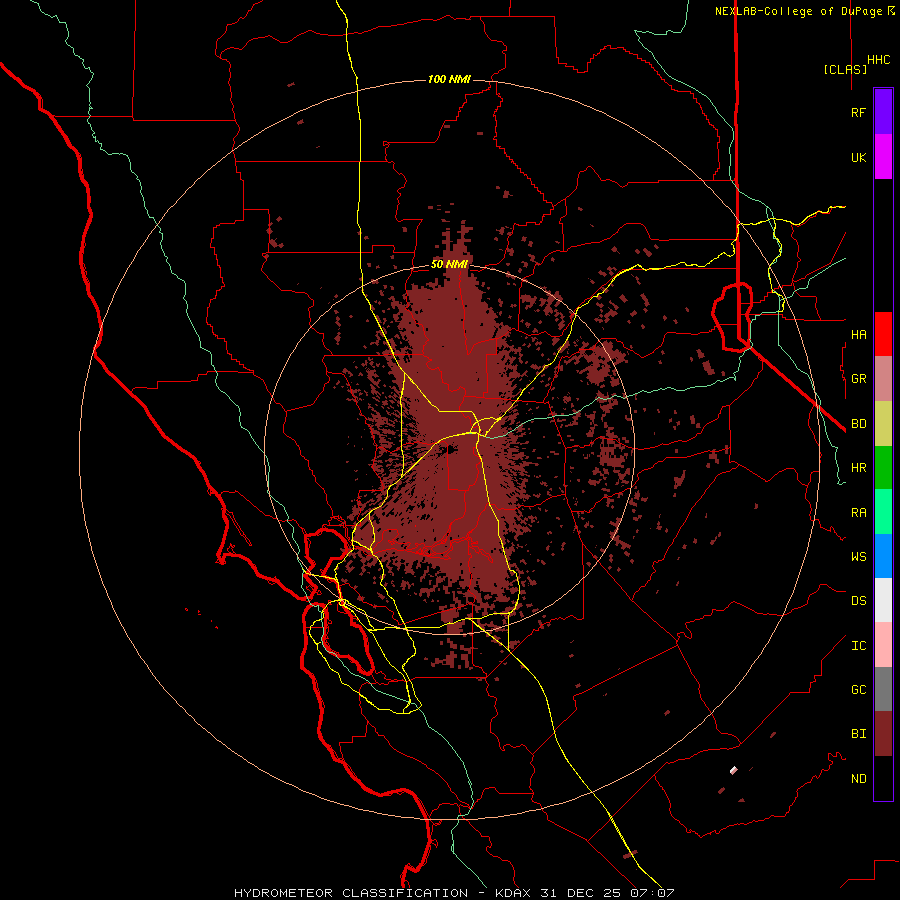Image resolution: width=900 pixels, height=900 pixels.
Task: Click the 'GC' legend label
Action: point(858,690)
